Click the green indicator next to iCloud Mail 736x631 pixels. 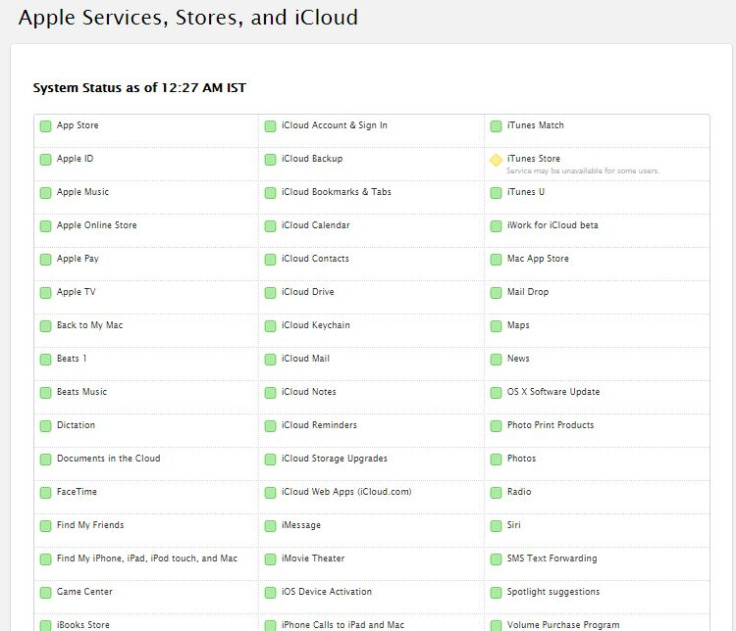[270, 360]
